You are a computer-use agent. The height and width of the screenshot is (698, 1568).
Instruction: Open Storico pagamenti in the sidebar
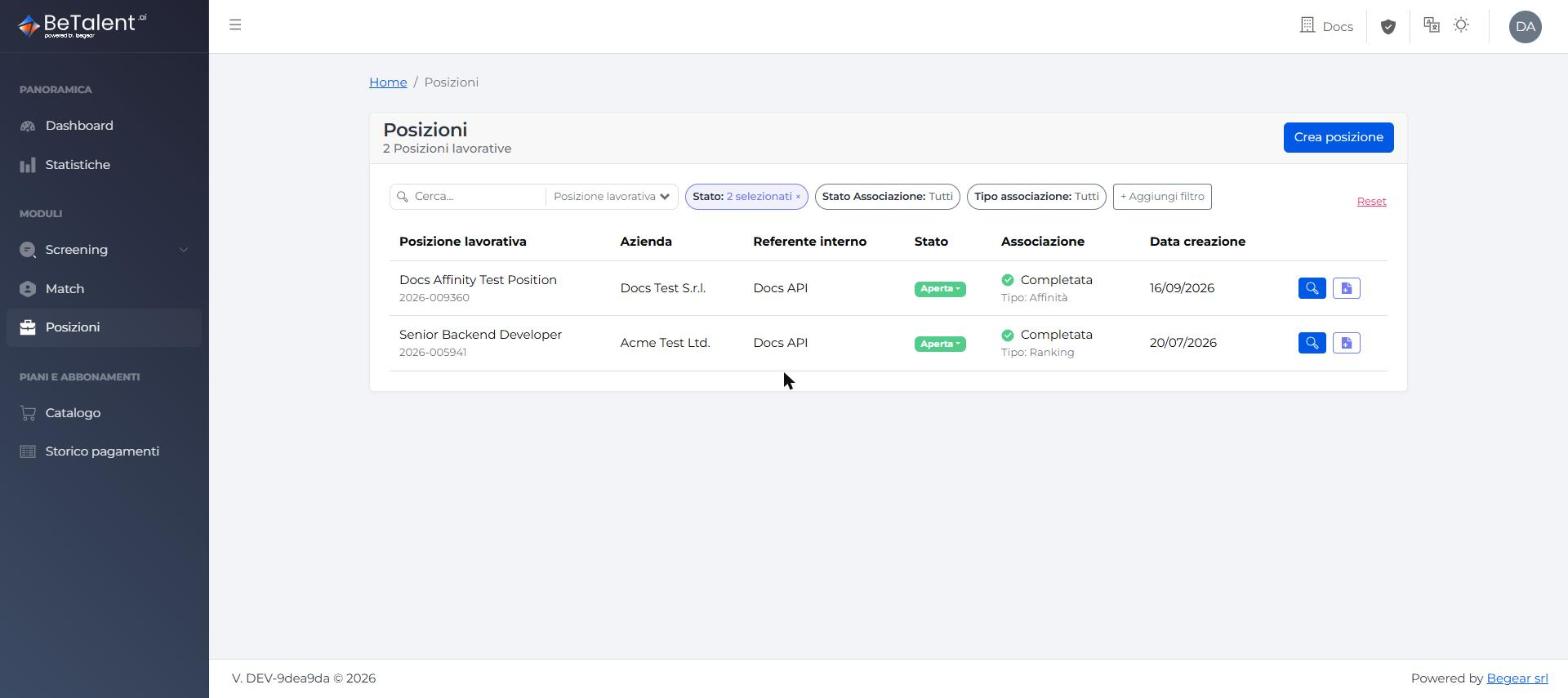click(x=104, y=452)
